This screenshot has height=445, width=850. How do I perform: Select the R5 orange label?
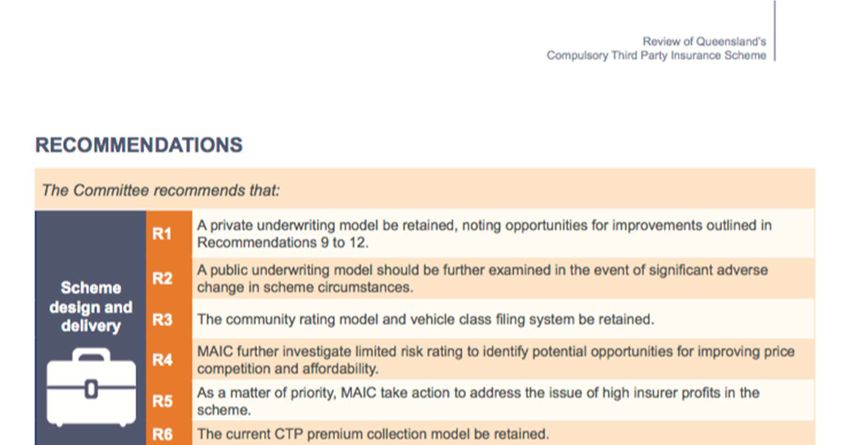162,401
